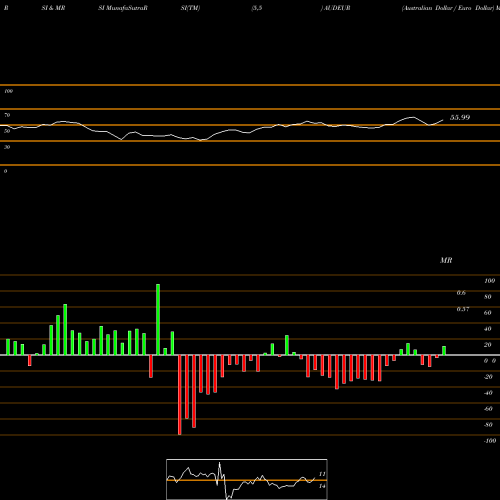Viewport: 500px width, 500px height.
Task: Click the '(5,5' parameter text in the header
Action: [257, 8]
